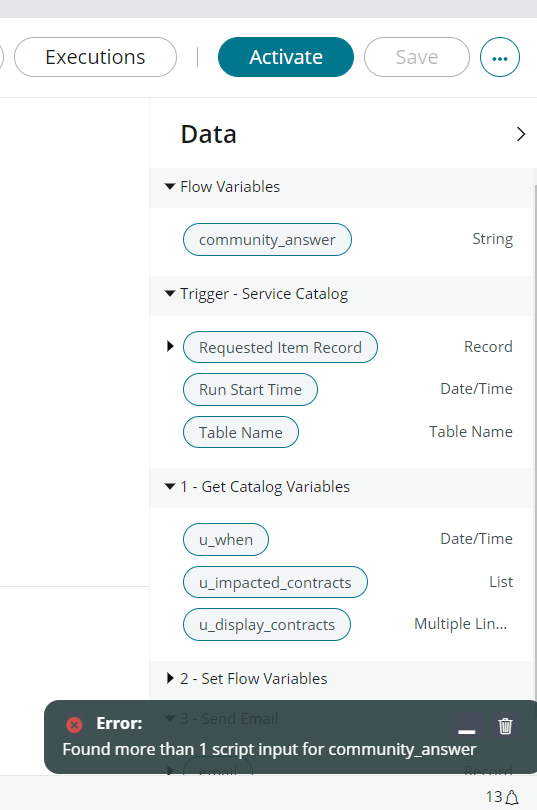Select the Table Name data pill

point(241,432)
